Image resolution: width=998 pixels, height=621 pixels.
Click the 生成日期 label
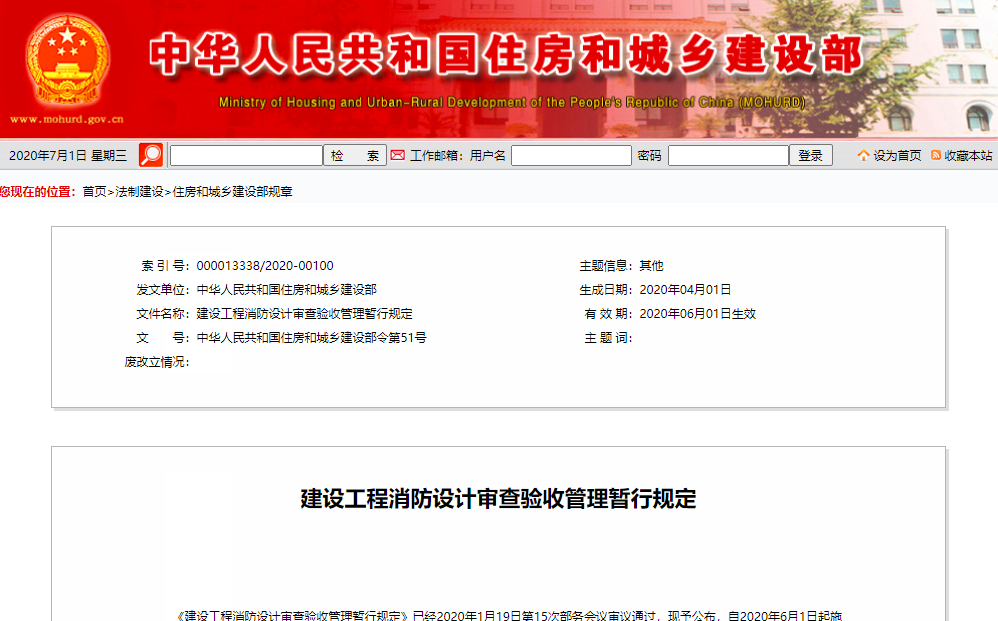point(606,290)
